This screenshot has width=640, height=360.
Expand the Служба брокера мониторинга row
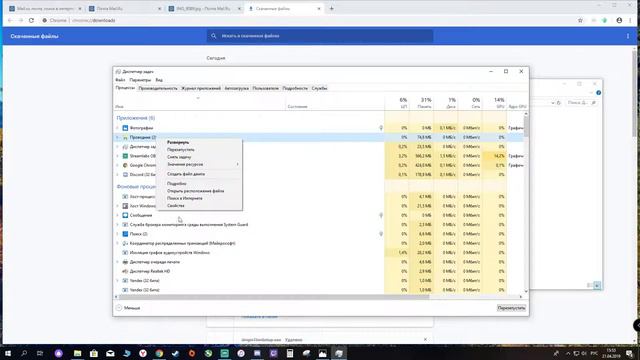(x=118, y=224)
